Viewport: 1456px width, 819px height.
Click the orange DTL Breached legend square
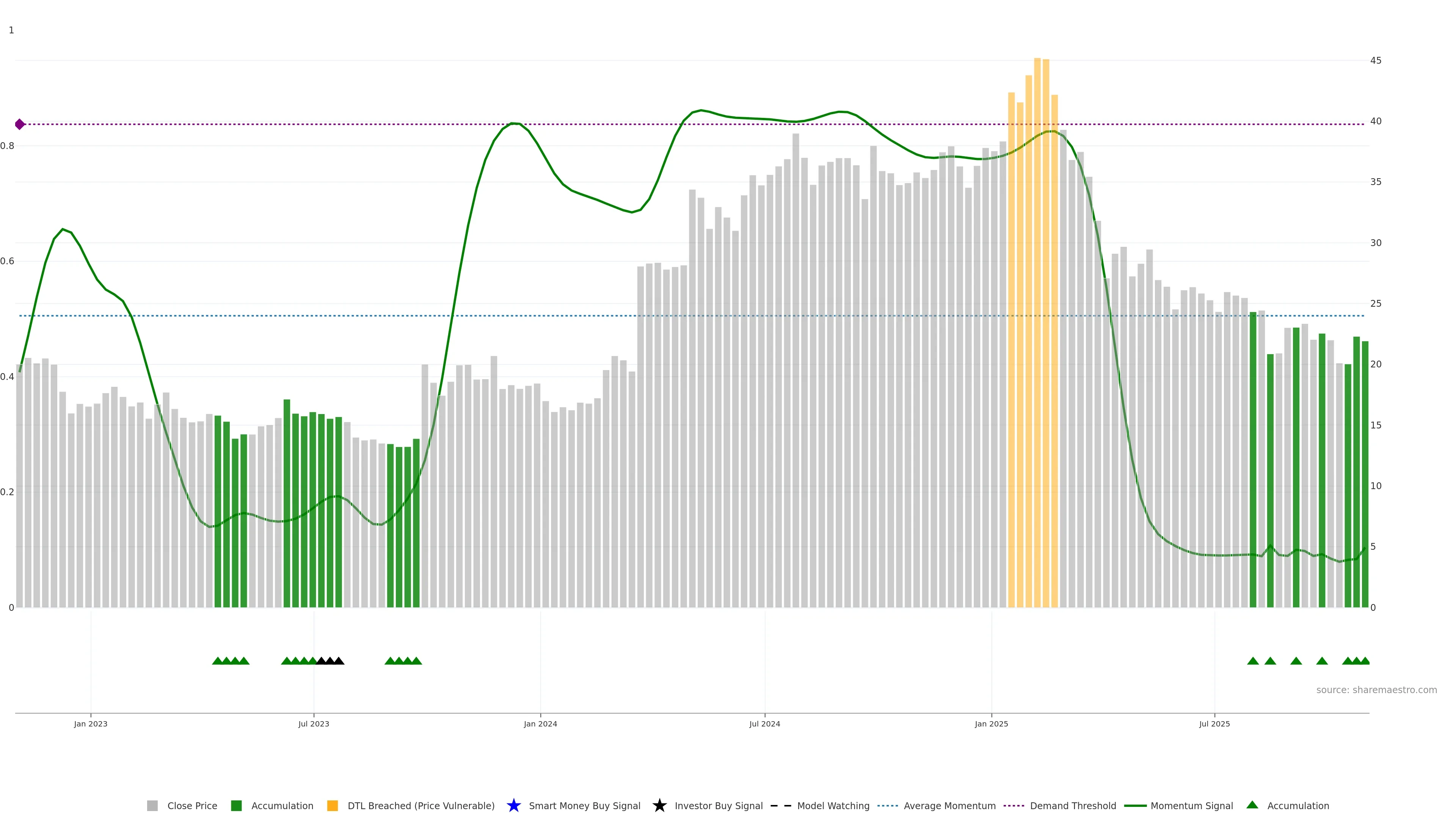coord(333,805)
